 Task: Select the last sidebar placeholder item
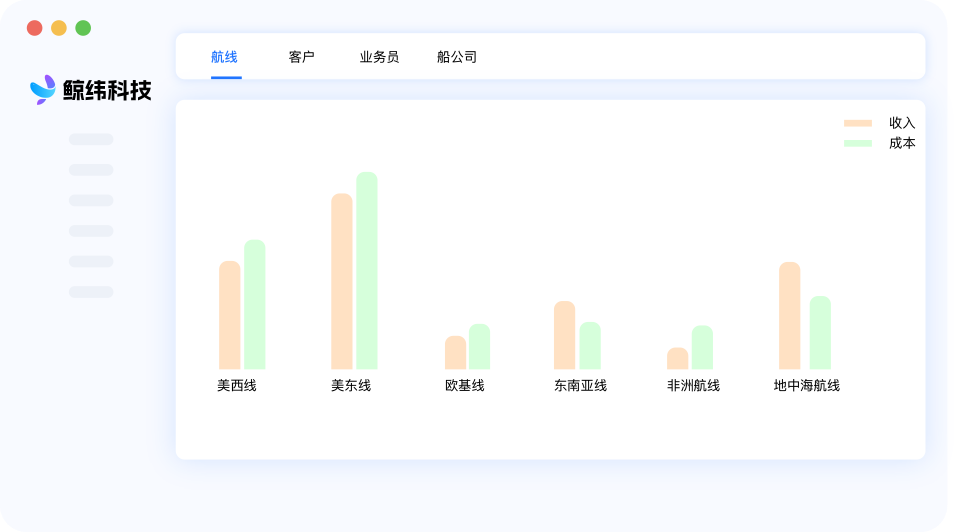pyautogui.click(x=91, y=292)
